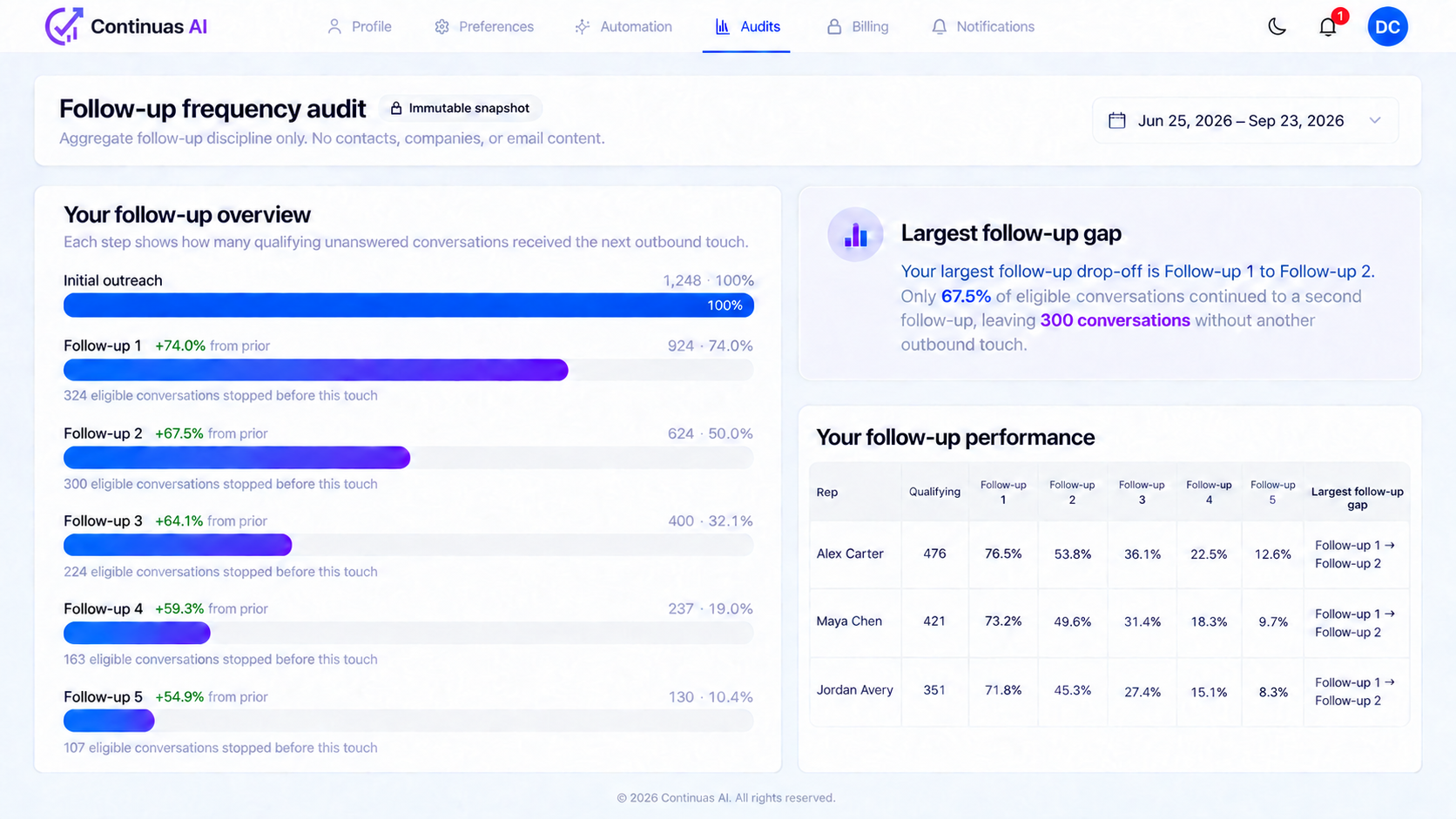Click the Immutable snapshot badge
This screenshot has width=1456, height=819.
pos(460,108)
